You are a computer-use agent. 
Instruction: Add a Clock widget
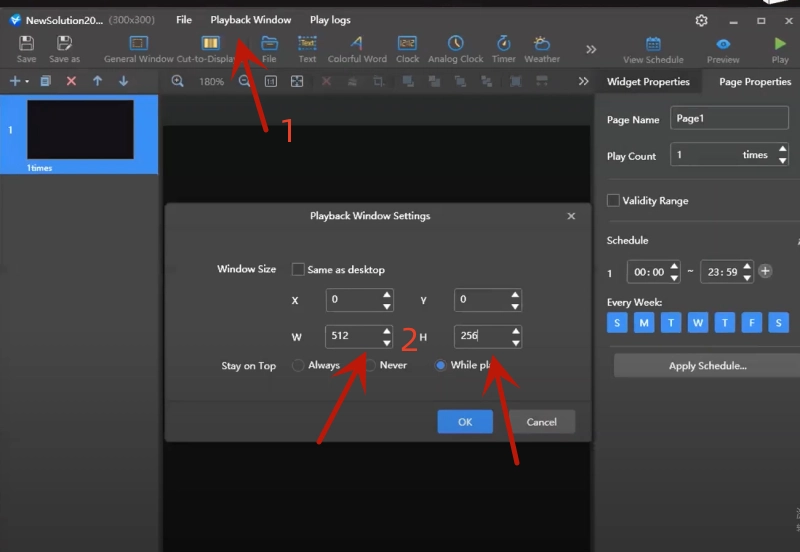point(407,43)
